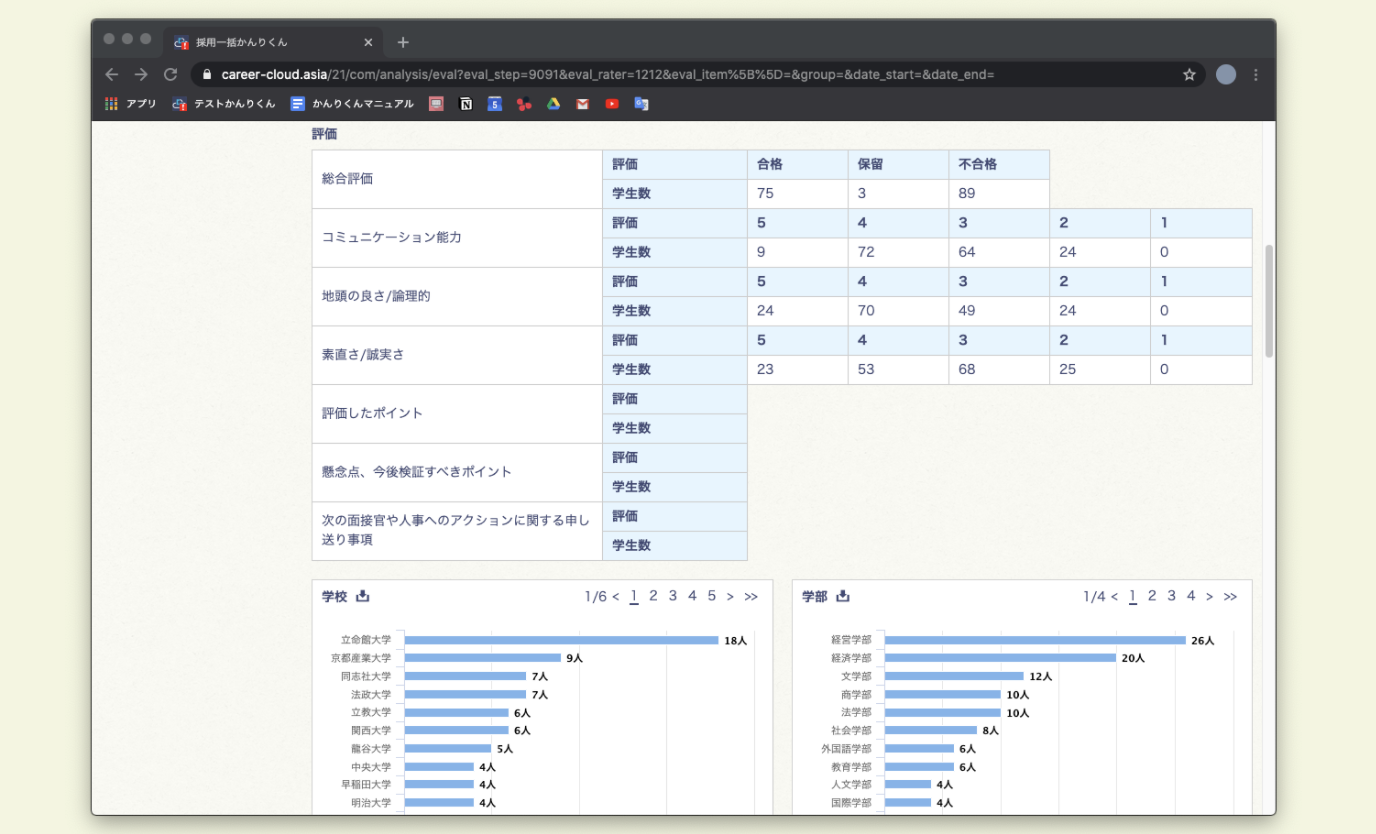
Task: Open the Gmail bookmark icon
Action: (582, 103)
